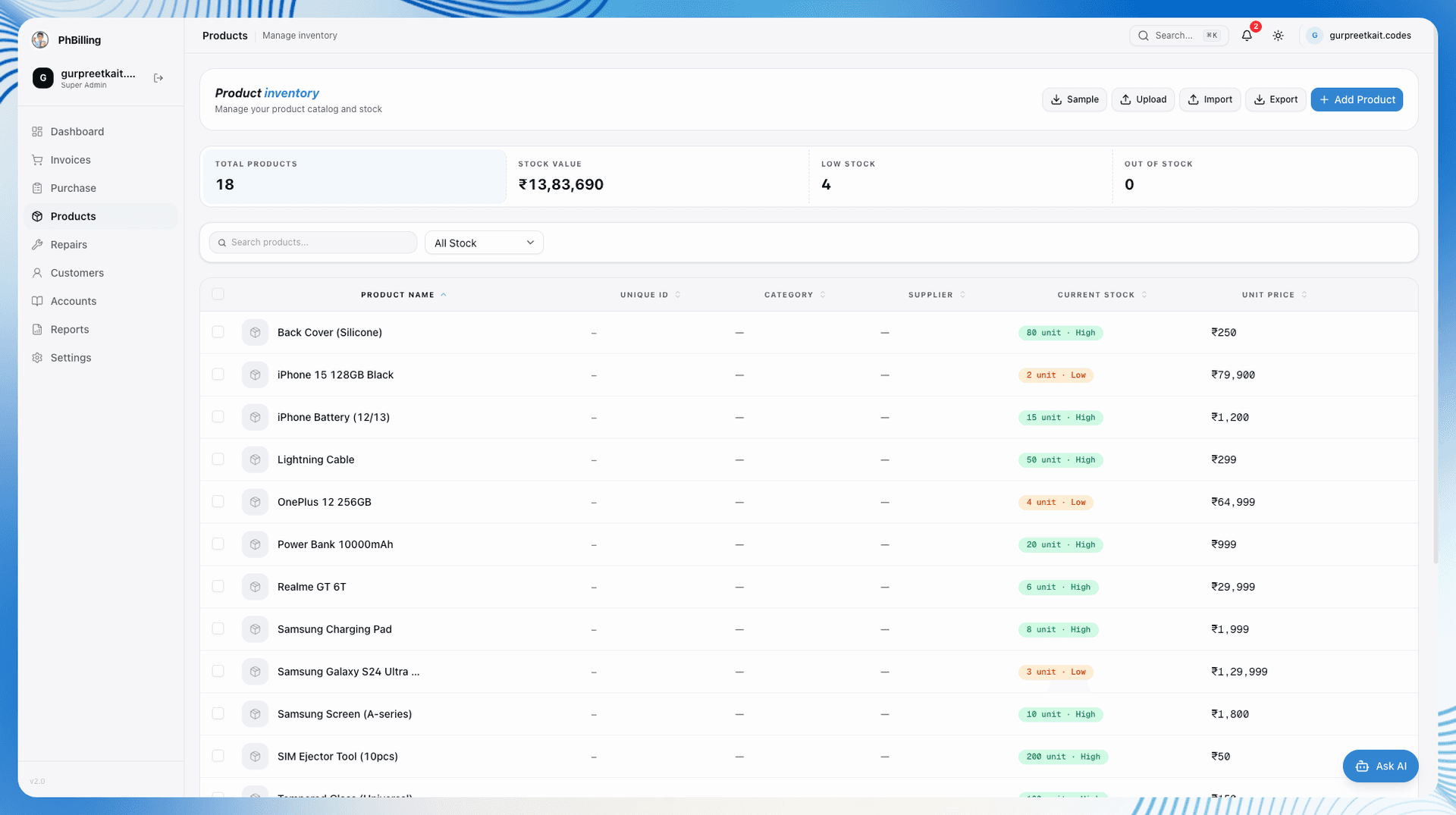This screenshot has height=815, width=1456.
Task: Click the global Search box in top bar
Action: point(1178,36)
